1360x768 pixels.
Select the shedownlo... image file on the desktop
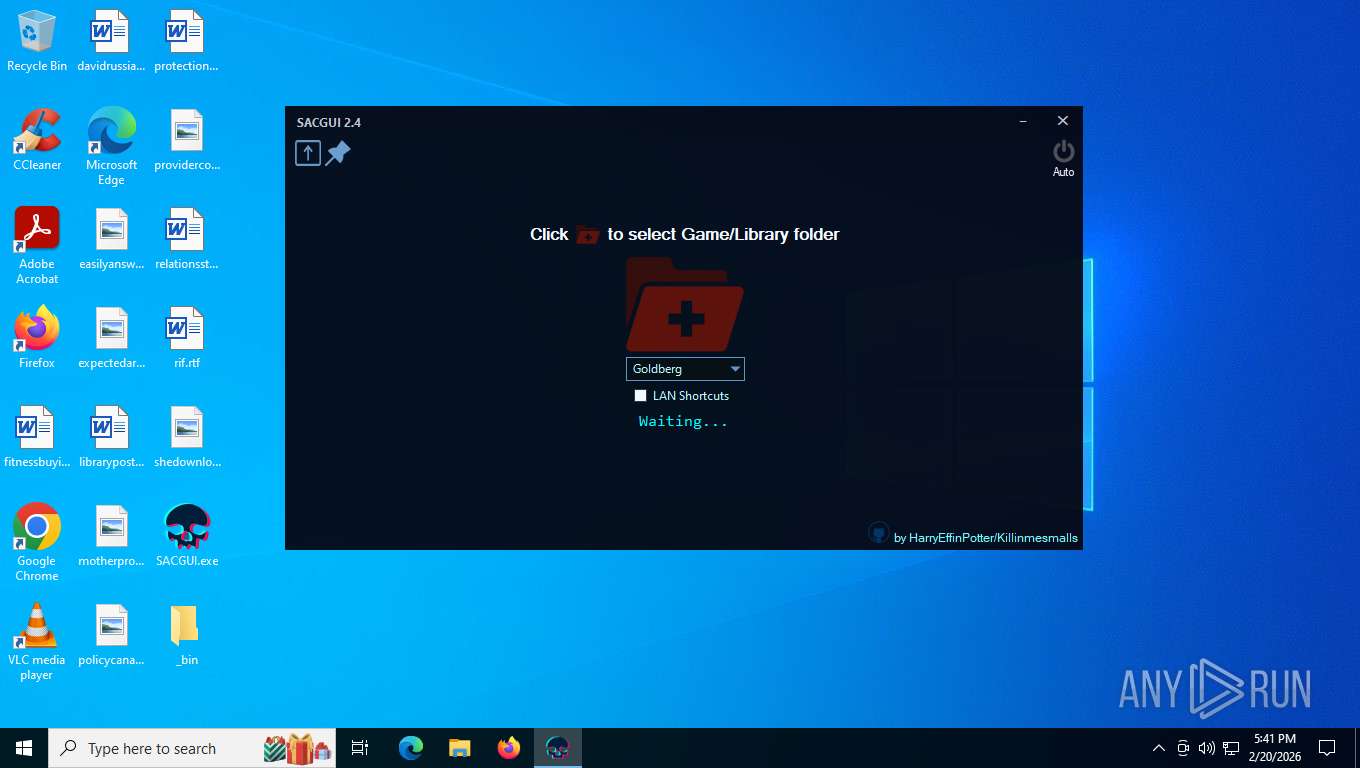(187, 437)
